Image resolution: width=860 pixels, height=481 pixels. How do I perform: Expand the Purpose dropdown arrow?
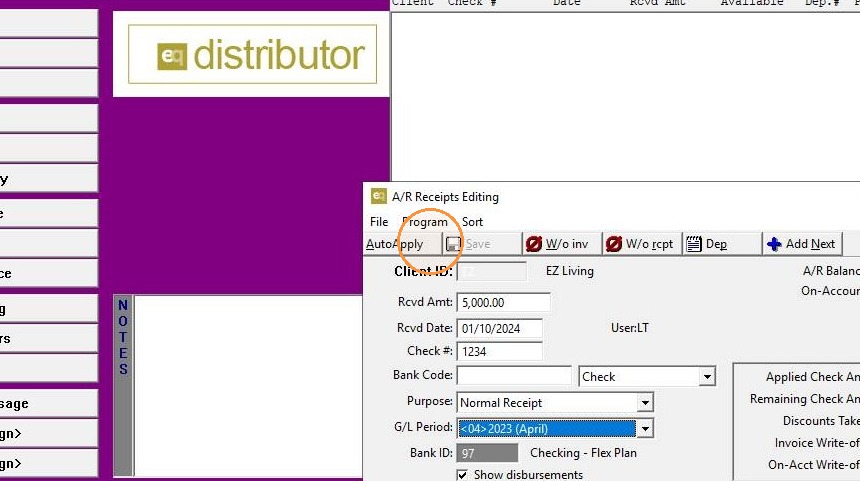pyautogui.click(x=645, y=403)
